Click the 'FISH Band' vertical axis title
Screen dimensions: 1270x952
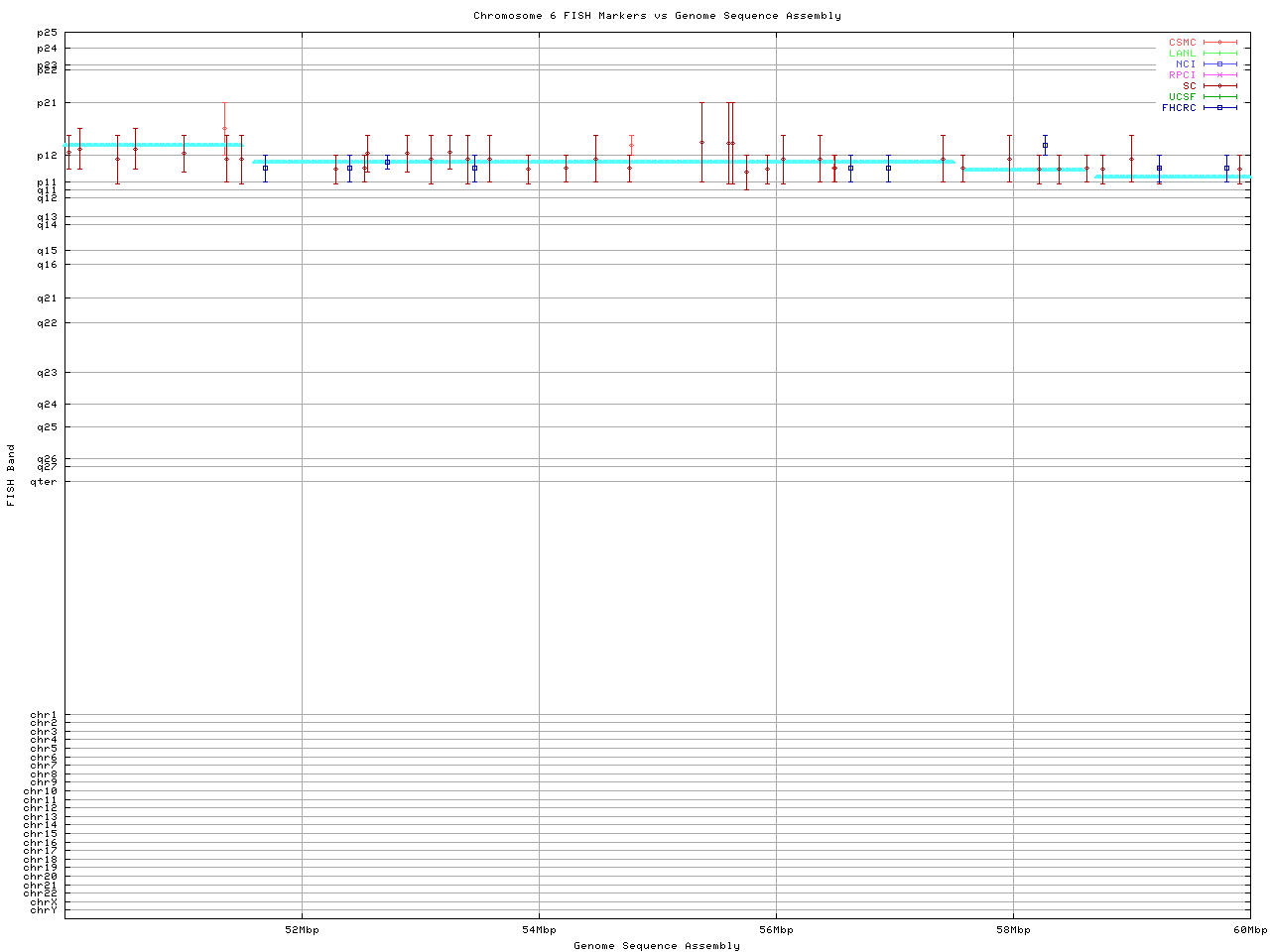coord(12,475)
